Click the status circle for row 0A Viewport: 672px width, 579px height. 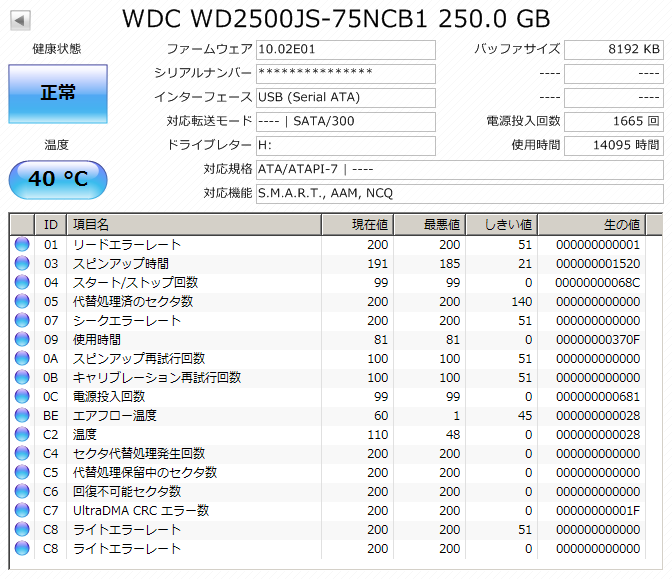click(22, 358)
